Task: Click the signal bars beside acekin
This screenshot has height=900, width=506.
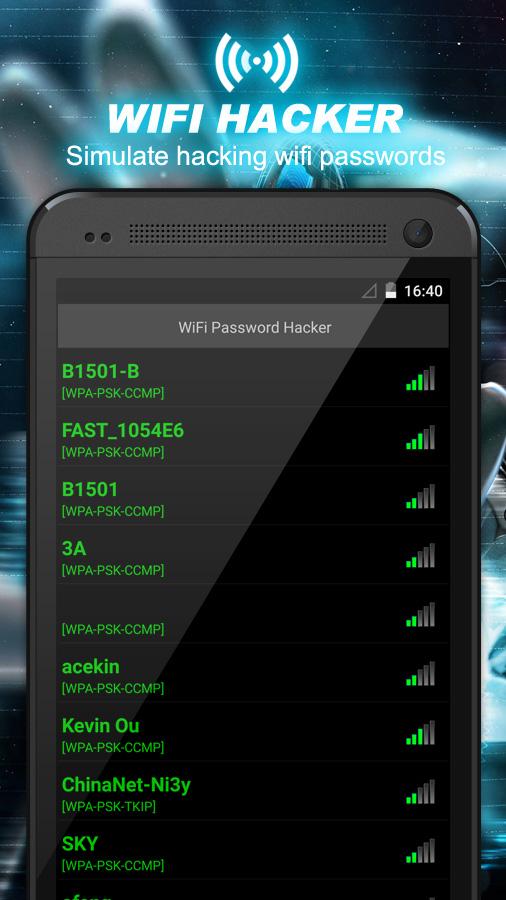Action: point(421,674)
